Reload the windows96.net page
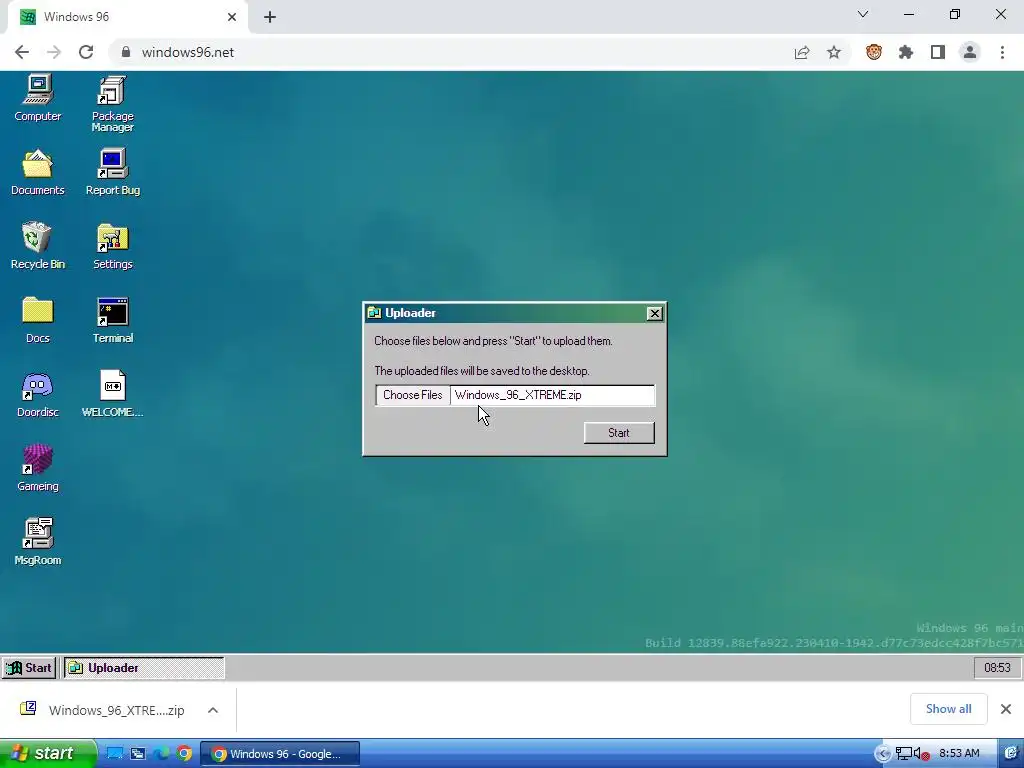 point(86,52)
